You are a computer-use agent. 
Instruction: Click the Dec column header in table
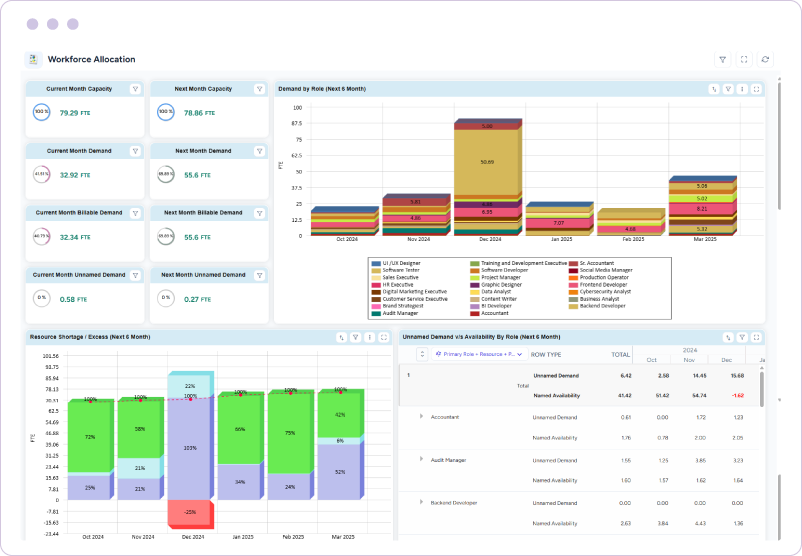(x=727, y=360)
